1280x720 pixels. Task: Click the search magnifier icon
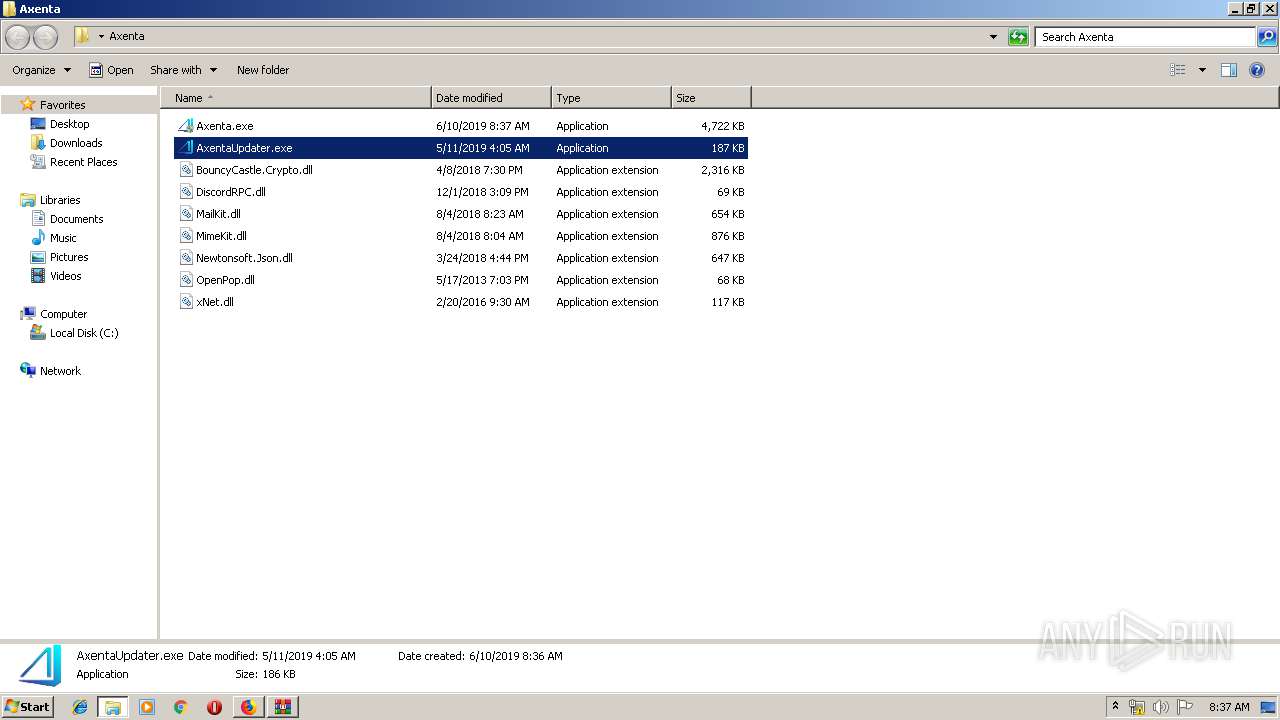pyautogui.click(x=1267, y=37)
